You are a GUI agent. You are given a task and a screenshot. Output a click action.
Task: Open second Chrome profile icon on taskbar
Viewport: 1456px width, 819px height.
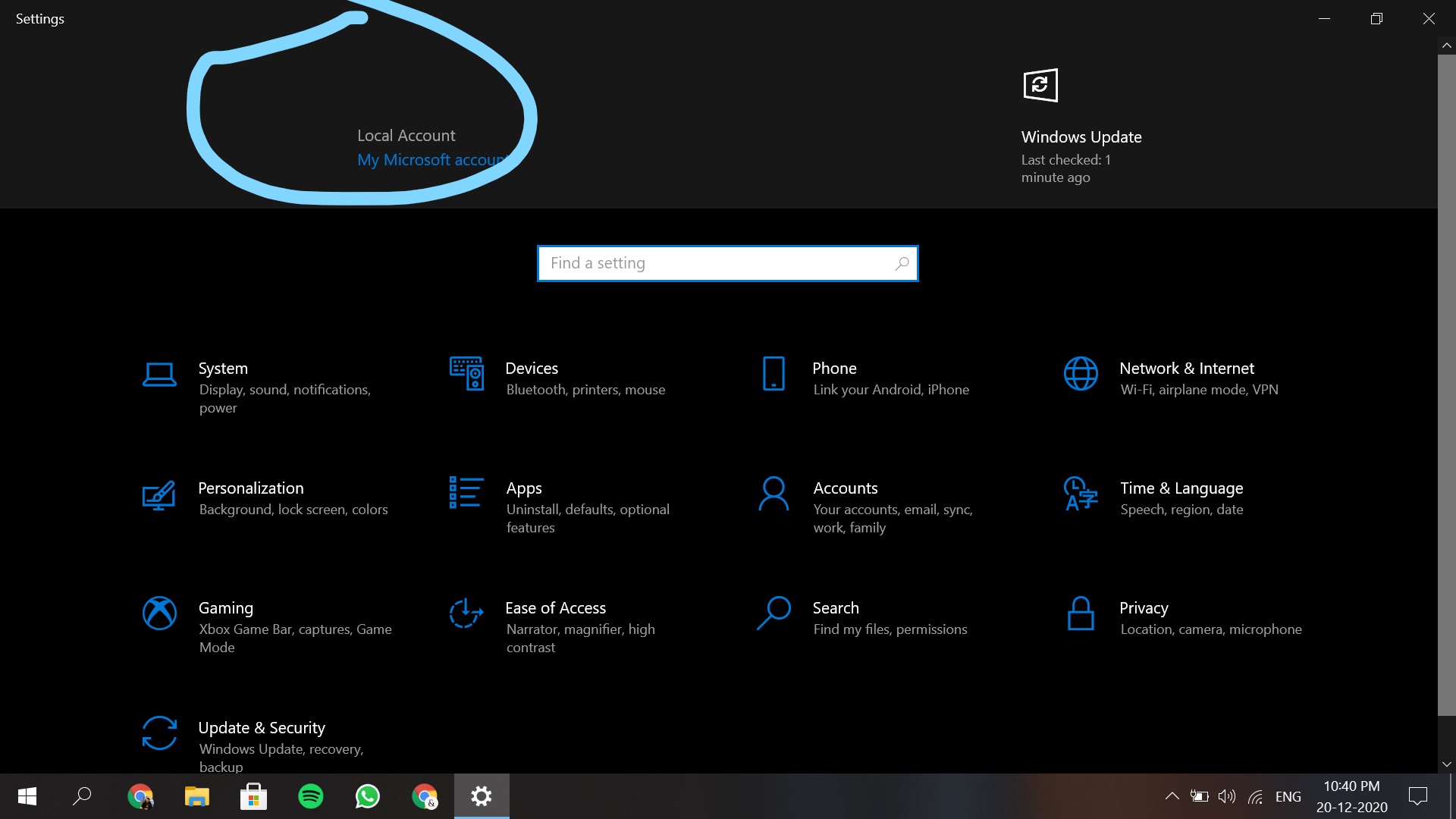tap(425, 796)
